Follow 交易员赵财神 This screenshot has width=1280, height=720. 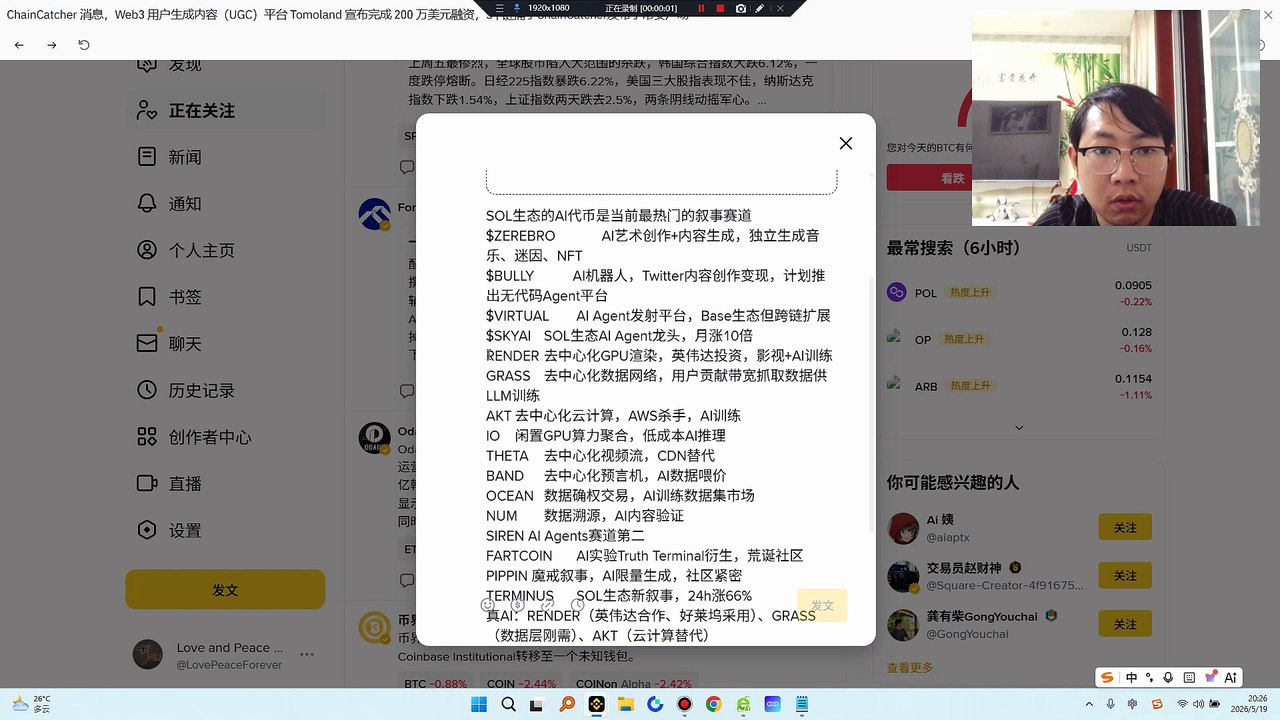pos(1125,575)
